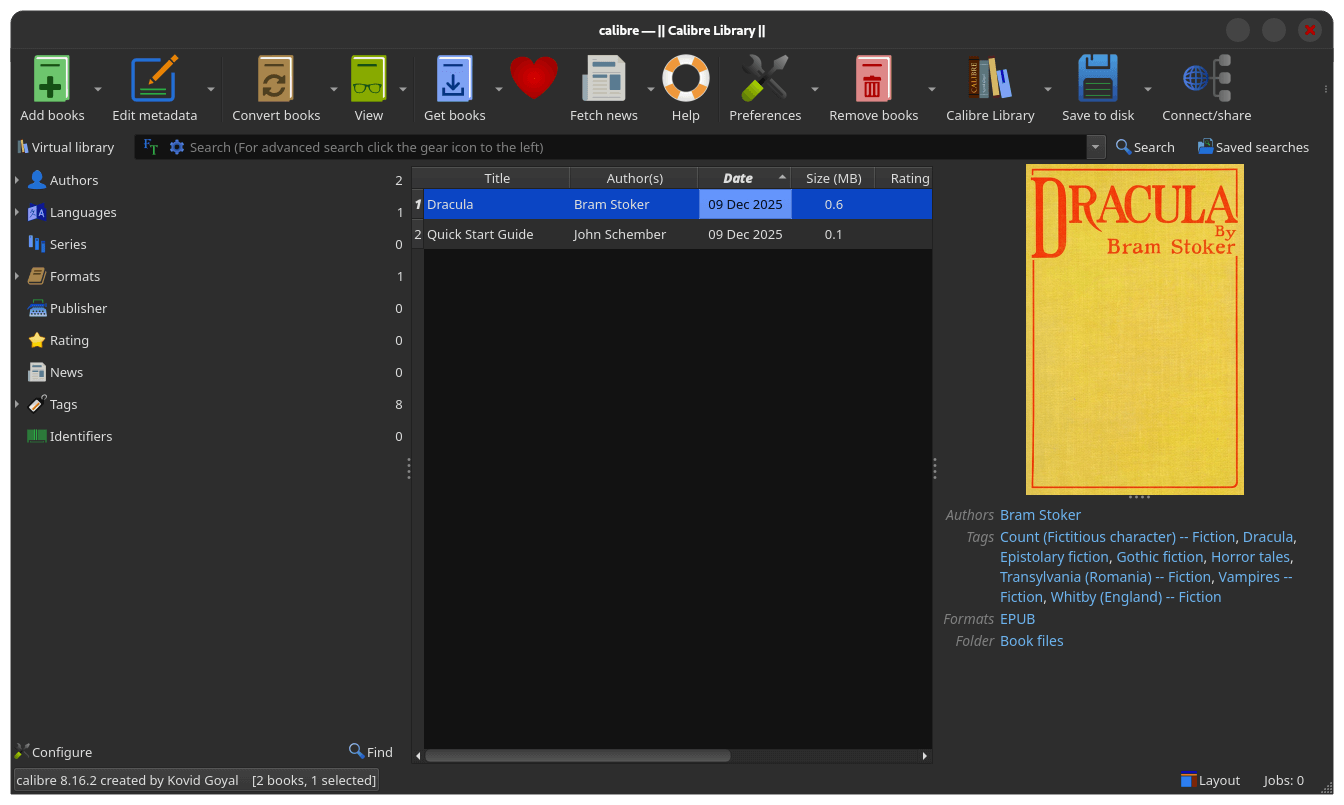Select the Convert books icon
Screen dimensions: 1344x805
point(275,78)
